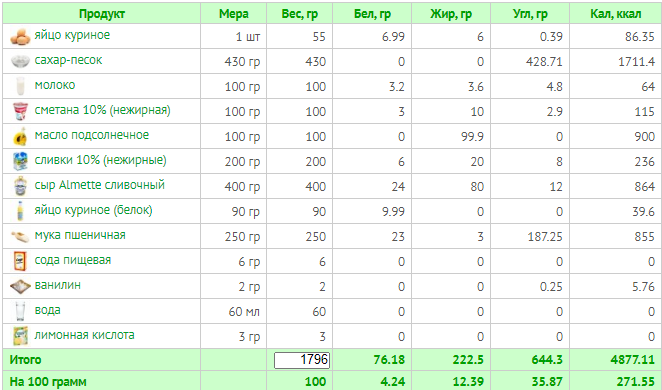Open 'мука пшеничная' product link
Screen dimensions: 662x390
[80, 235]
